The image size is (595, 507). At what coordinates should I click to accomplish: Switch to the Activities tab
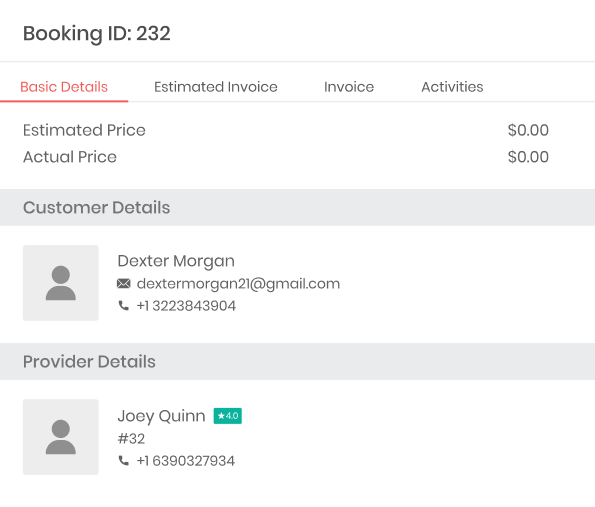tap(452, 87)
